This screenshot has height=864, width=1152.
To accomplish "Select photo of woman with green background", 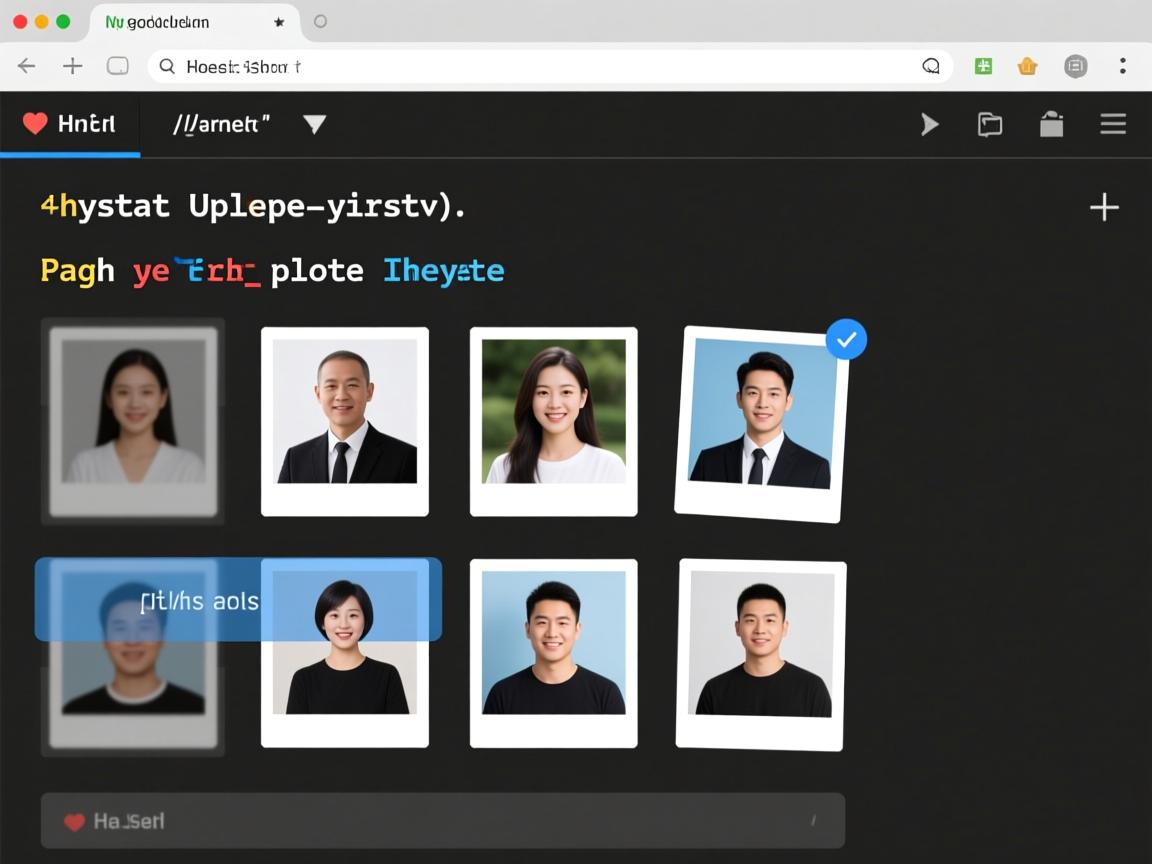I will [553, 421].
